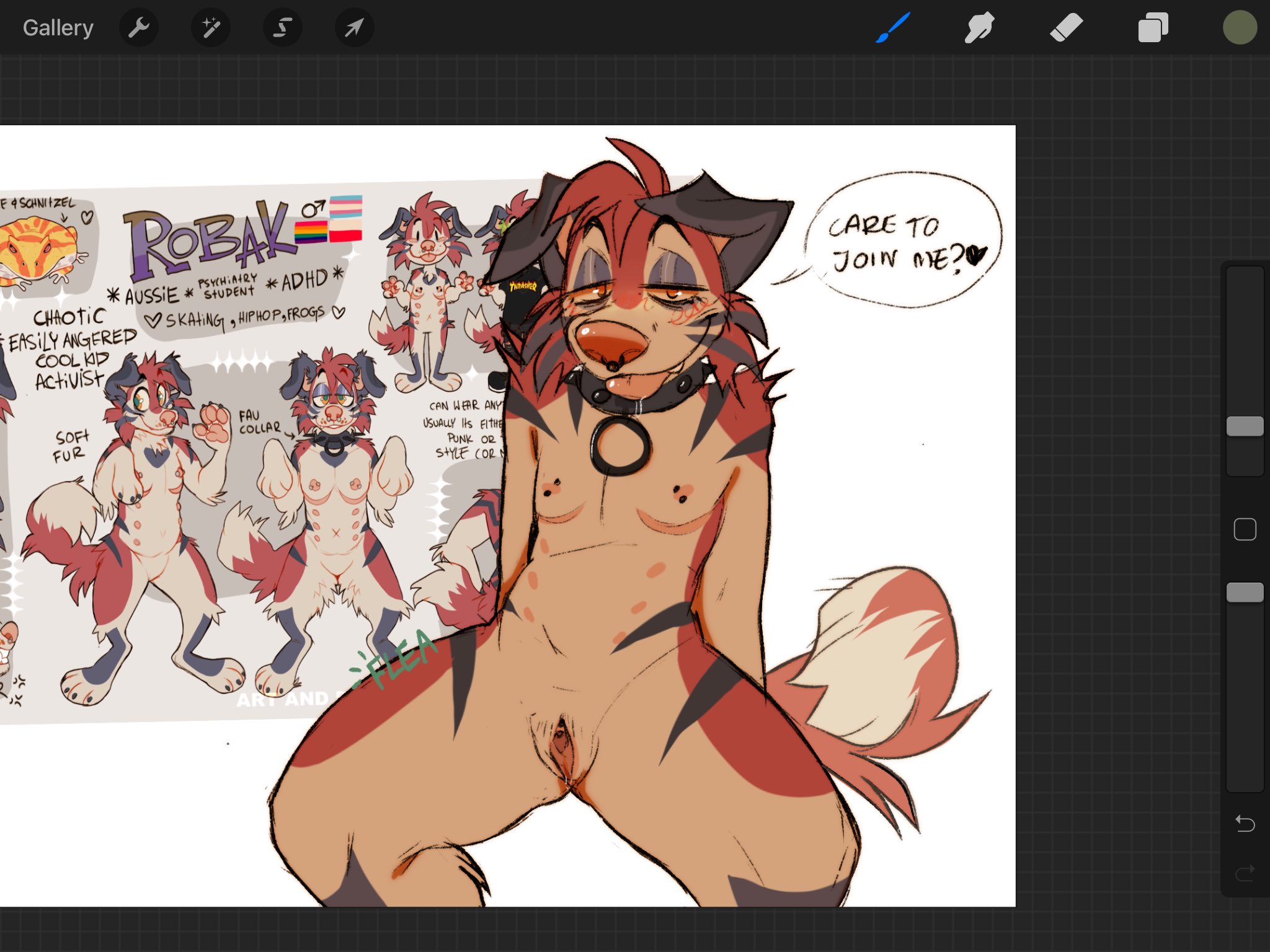Activate the Transform arrow tool
The width and height of the screenshot is (1270, 952).
click(x=354, y=28)
